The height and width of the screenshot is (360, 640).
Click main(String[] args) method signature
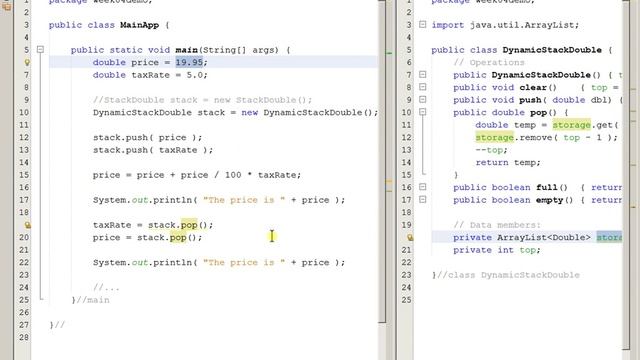point(227,50)
